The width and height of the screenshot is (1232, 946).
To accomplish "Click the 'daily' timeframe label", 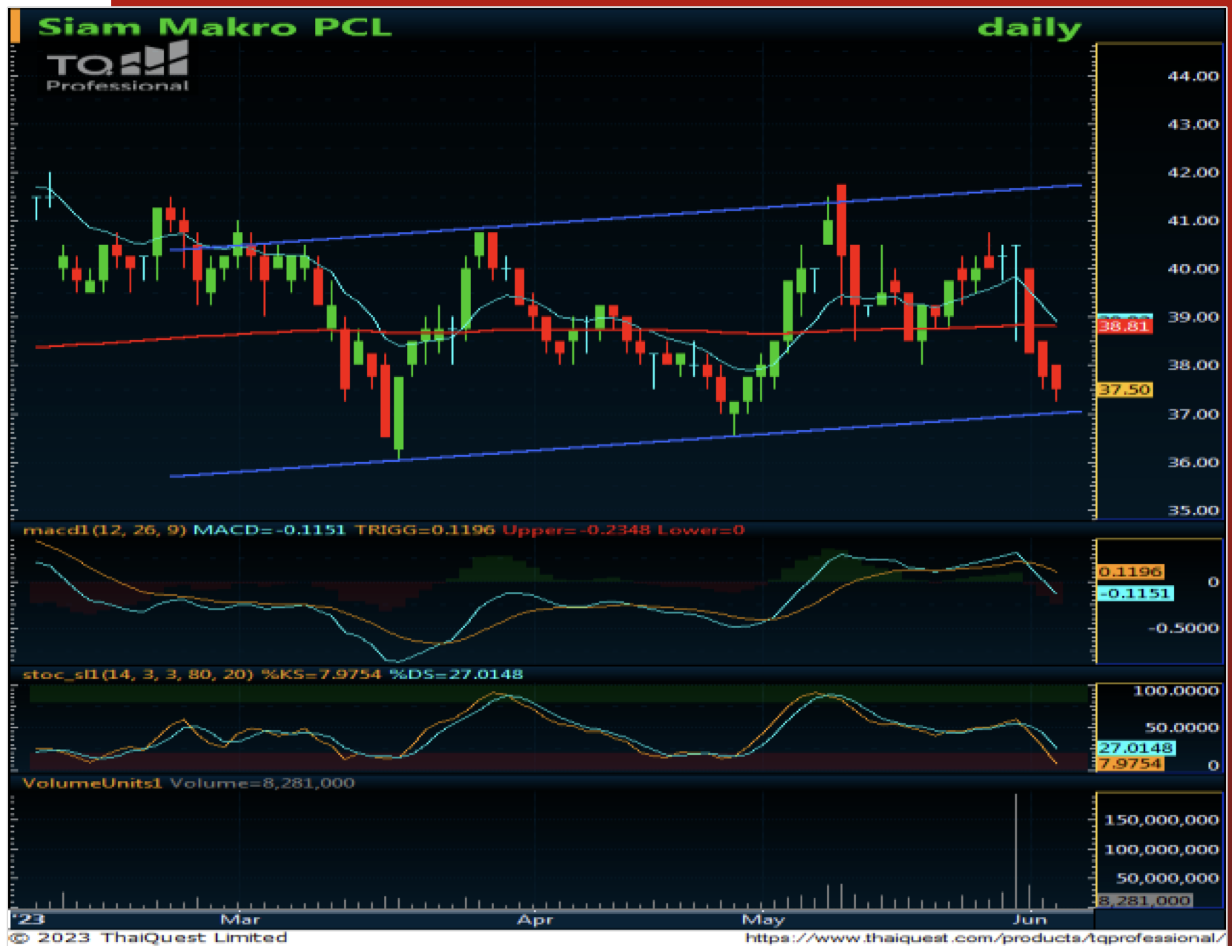I will click(x=1030, y=27).
